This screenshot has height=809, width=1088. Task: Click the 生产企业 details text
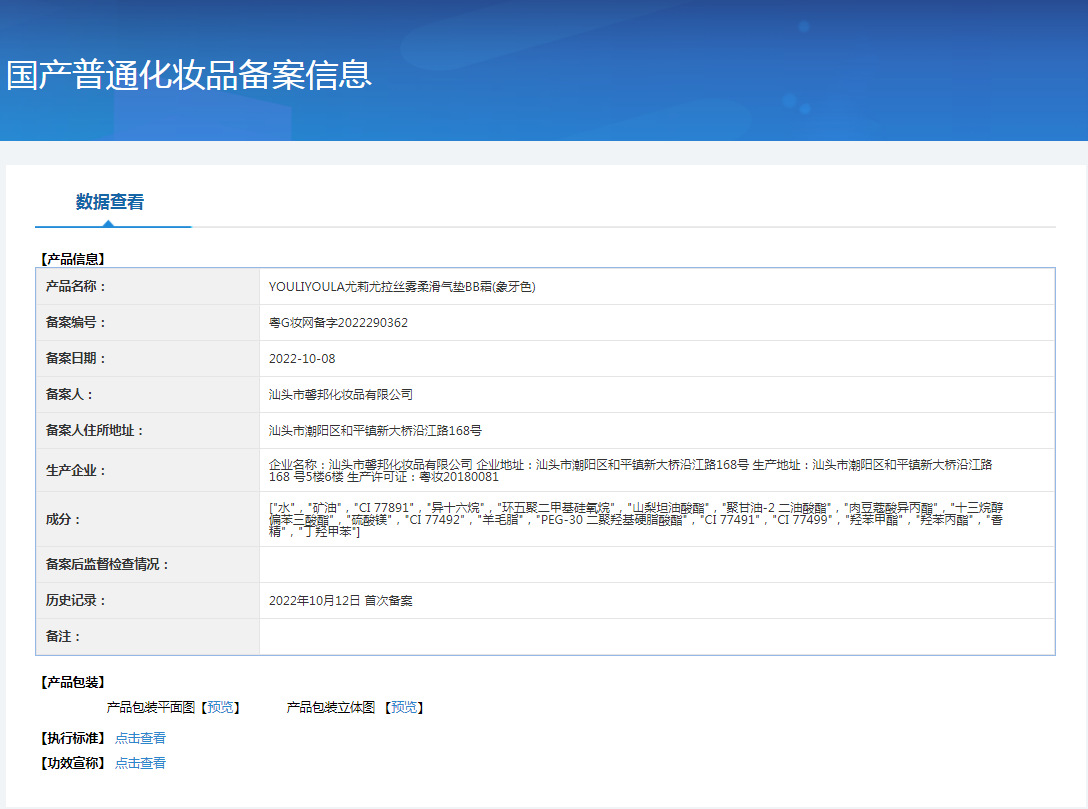pyautogui.click(x=630, y=471)
